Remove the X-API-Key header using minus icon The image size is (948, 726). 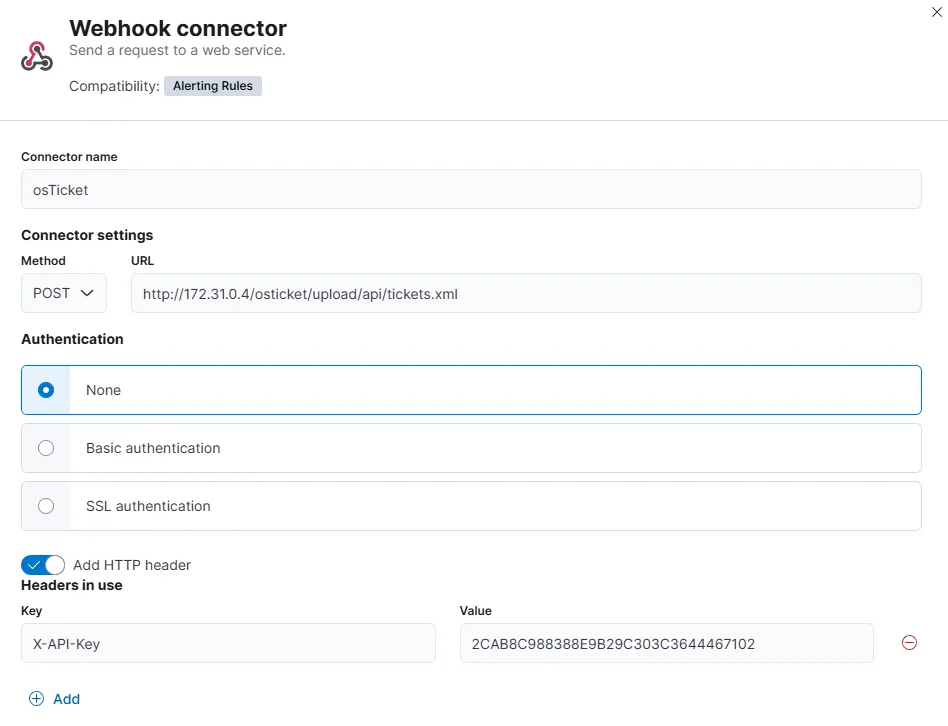pyautogui.click(x=909, y=643)
